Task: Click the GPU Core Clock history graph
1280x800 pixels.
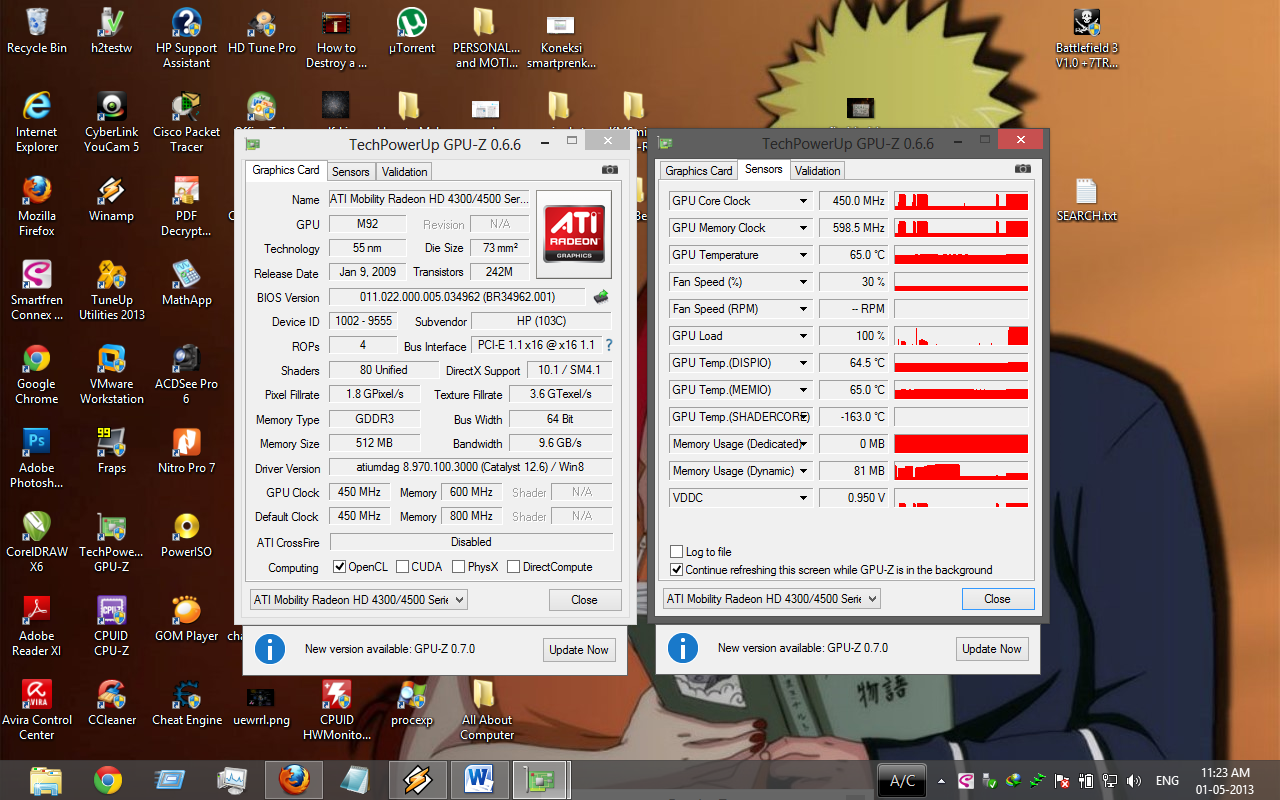Action: click(961, 201)
